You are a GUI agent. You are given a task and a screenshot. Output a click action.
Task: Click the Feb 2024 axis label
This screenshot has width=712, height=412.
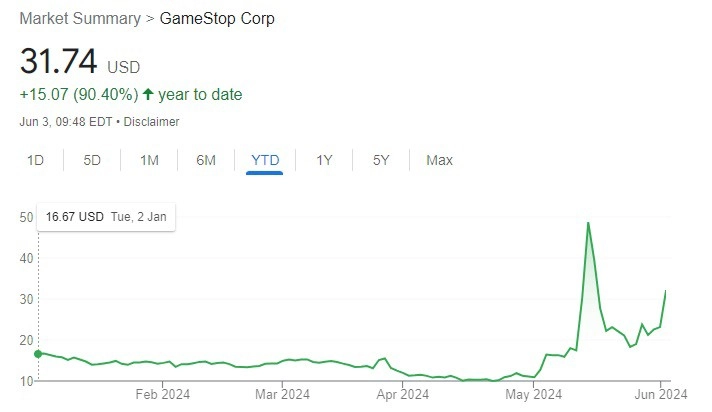point(163,394)
